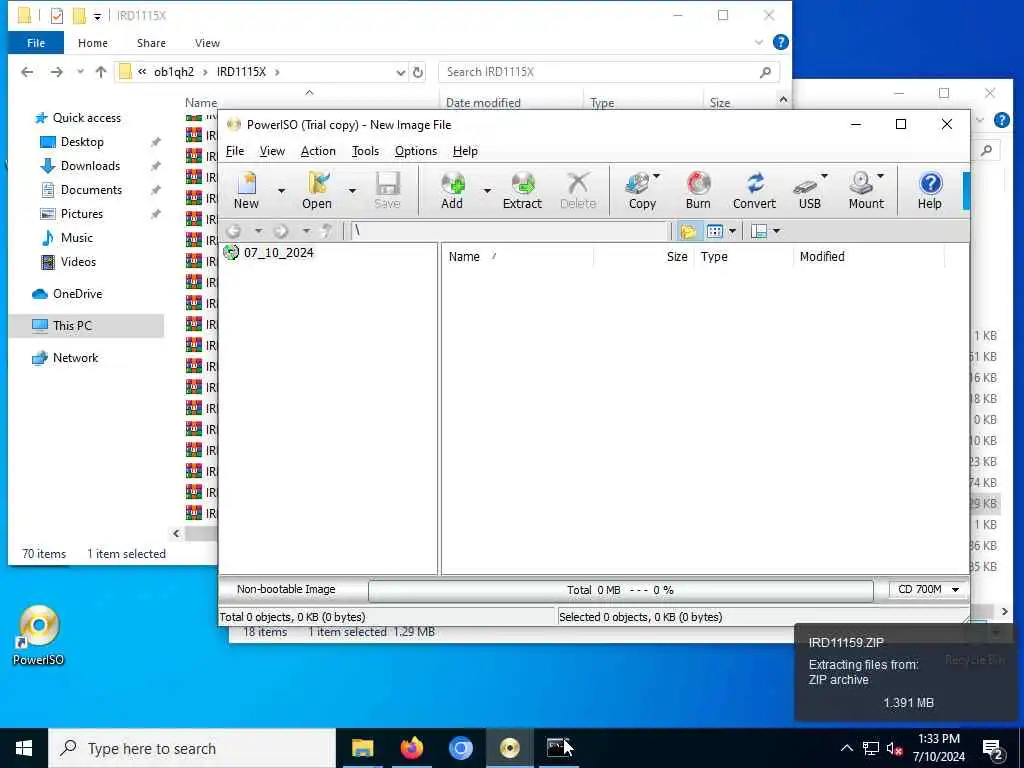Screen dimensions: 1024x768
Task: Expand the view mode dropdown arrow
Action: click(x=732, y=231)
